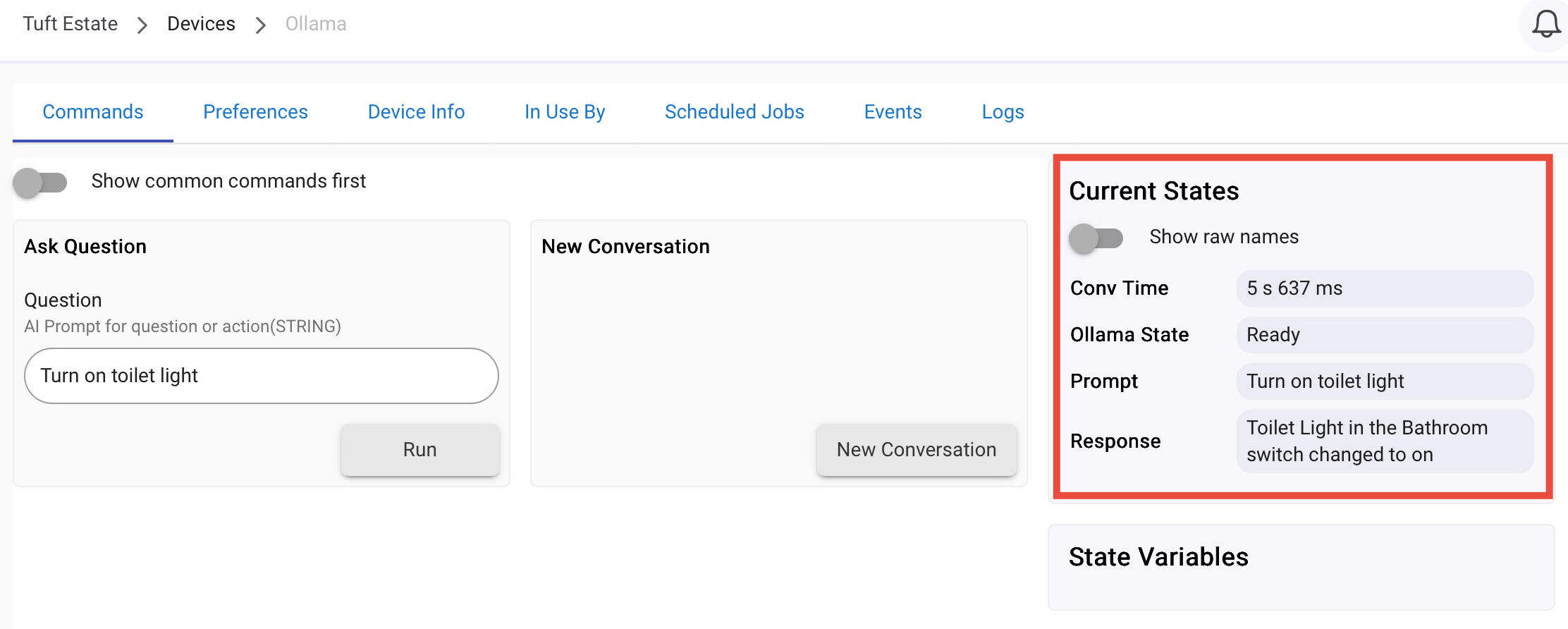
Task: Click the Prompt label
Action: click(1104, 381)
